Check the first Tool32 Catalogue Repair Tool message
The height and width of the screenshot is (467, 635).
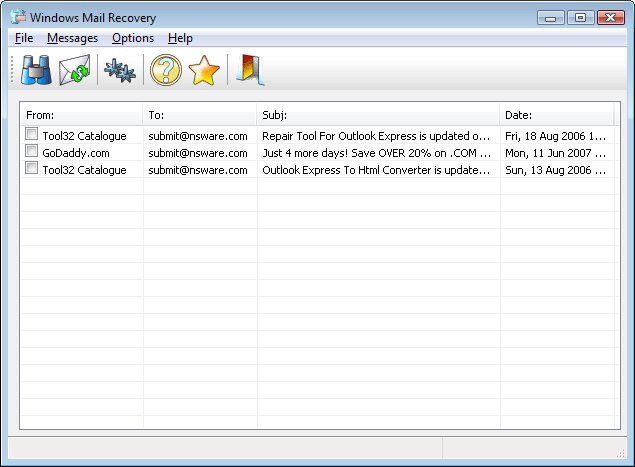coord(32,134)
